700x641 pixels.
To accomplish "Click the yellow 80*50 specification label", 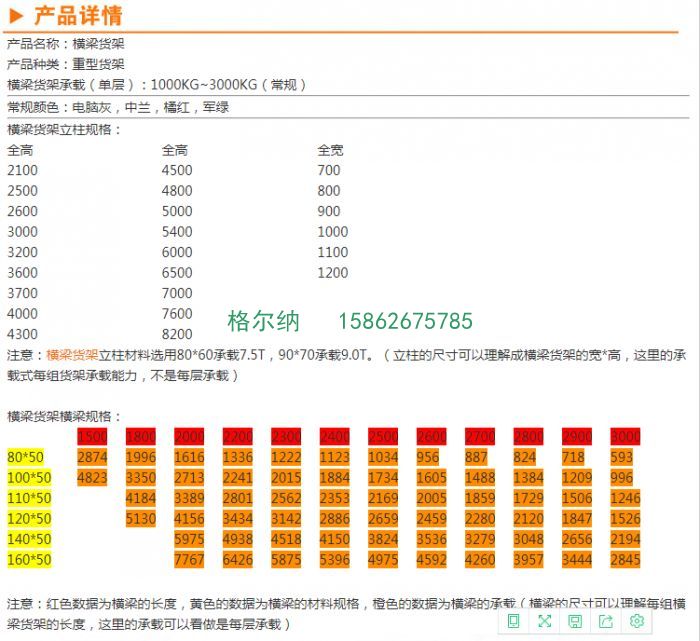I will [26, 457].
